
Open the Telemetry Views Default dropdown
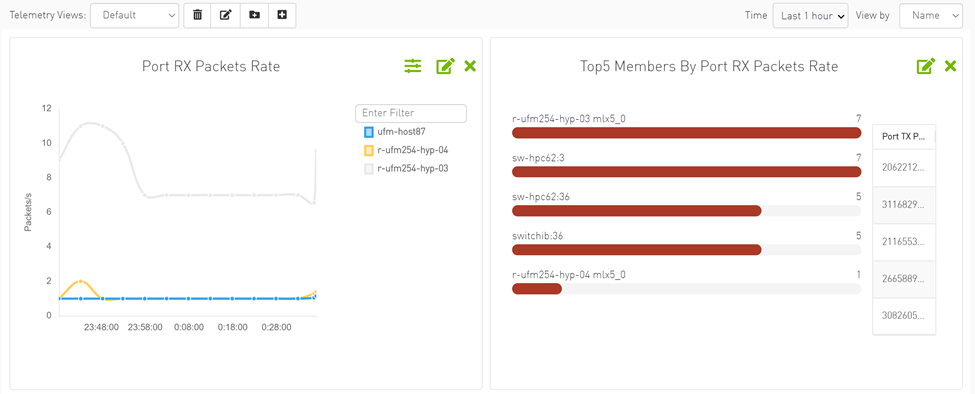click(x=134, y=16)
